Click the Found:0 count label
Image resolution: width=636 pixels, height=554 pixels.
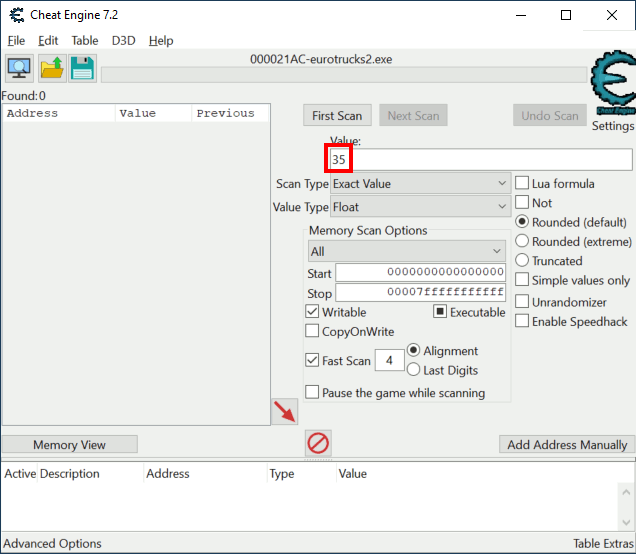coord(24,96)
